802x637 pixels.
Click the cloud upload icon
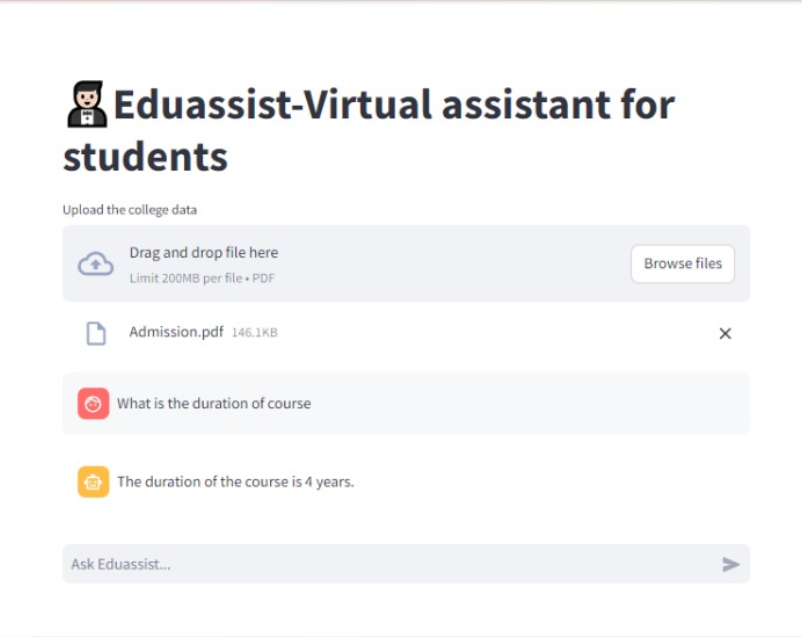click(96, 264)
